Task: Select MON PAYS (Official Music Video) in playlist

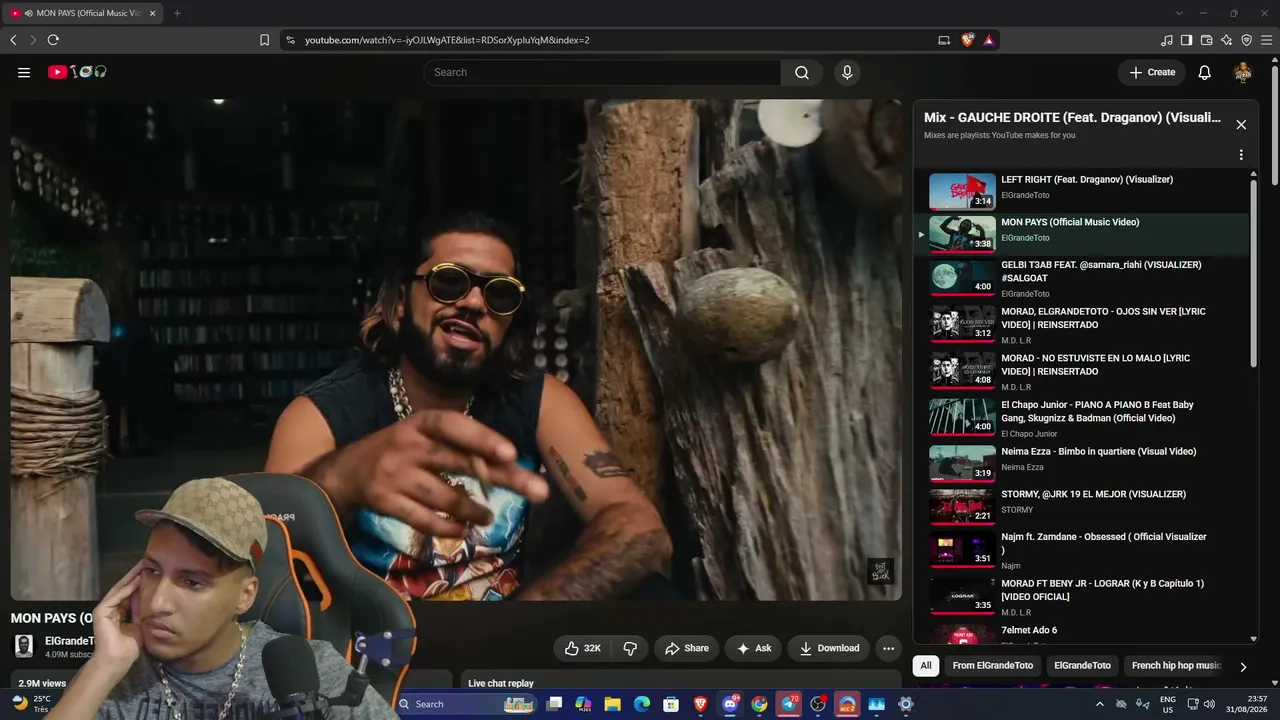Action: pos(1082,233)
